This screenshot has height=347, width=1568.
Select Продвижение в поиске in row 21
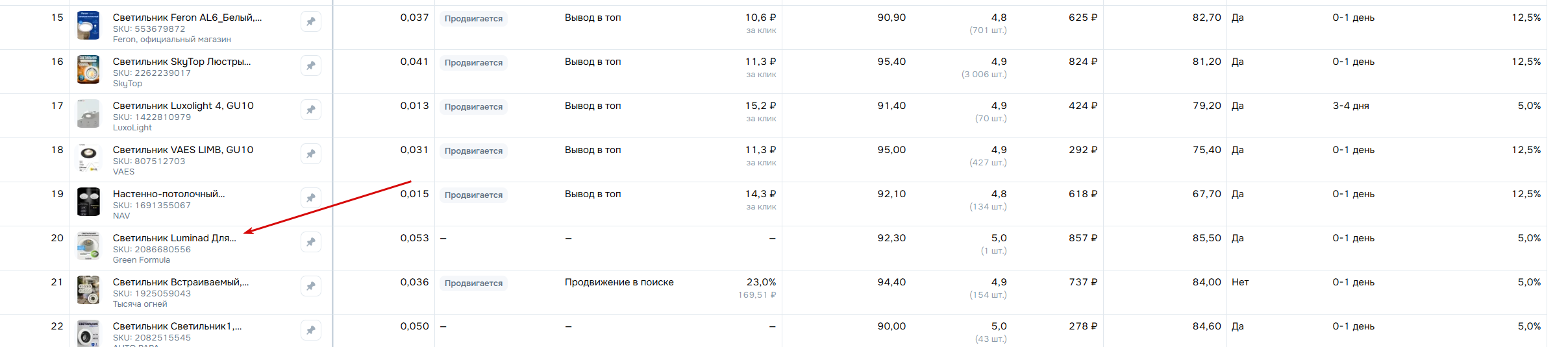click(x=619, y=282)
